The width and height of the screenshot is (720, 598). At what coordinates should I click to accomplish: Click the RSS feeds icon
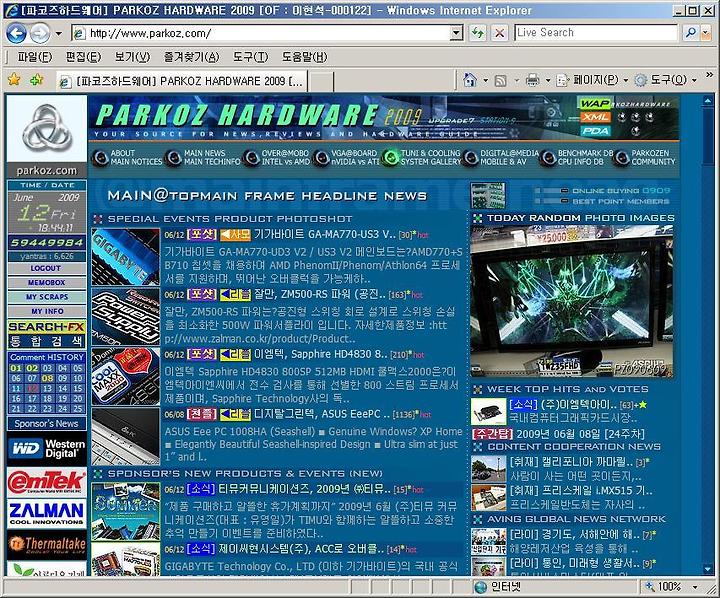coord(501,81)
